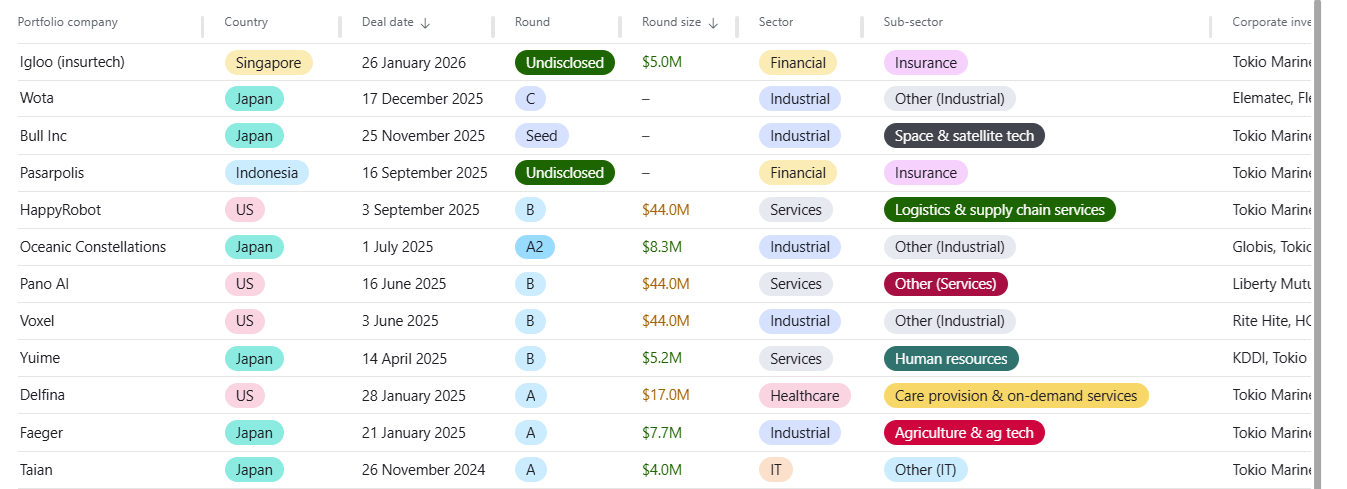Click the Sector column header

(776, 22)
